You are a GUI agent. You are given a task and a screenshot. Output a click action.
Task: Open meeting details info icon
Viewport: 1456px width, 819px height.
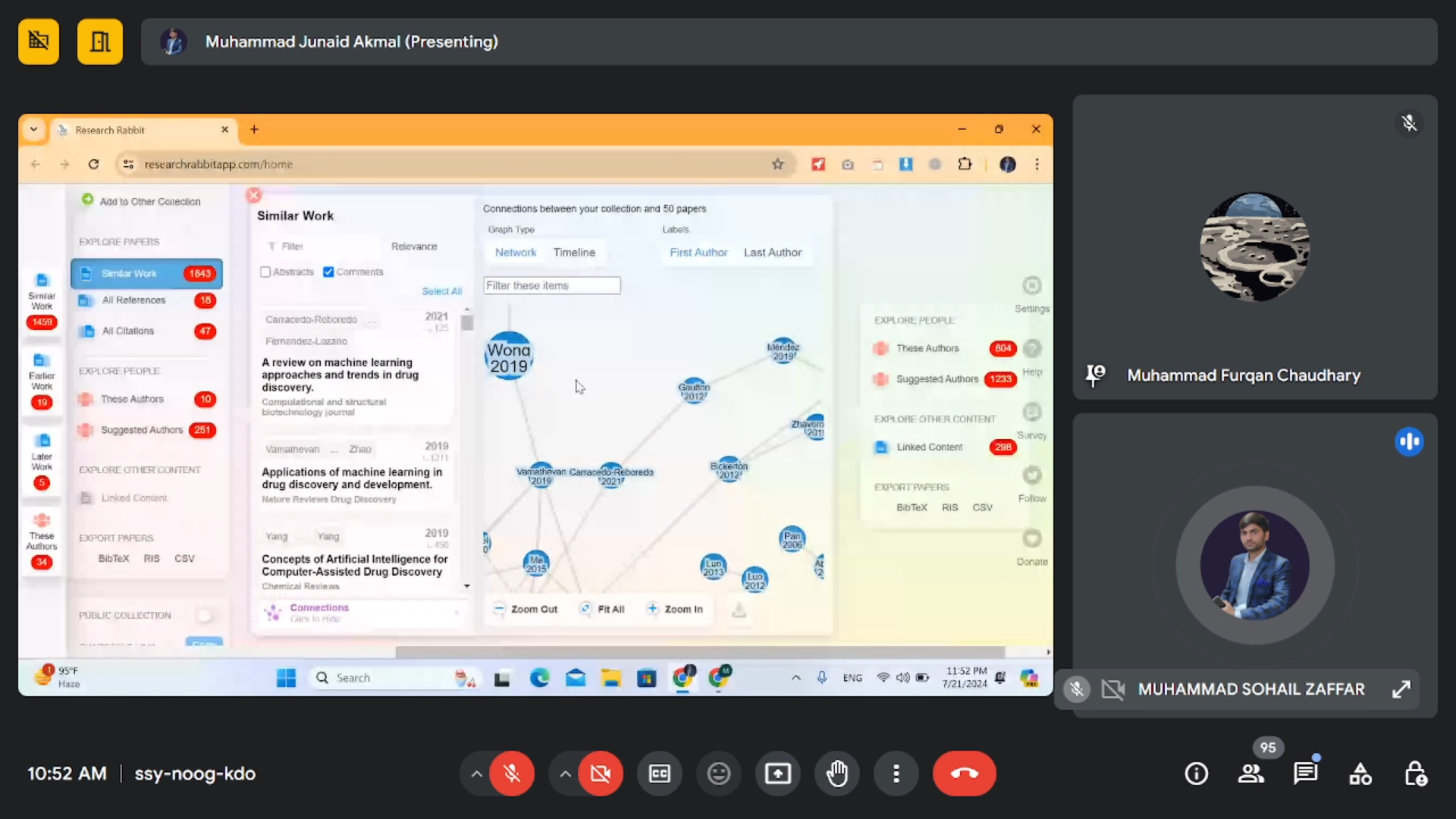pyautogui.click(x=1197, y=773)
